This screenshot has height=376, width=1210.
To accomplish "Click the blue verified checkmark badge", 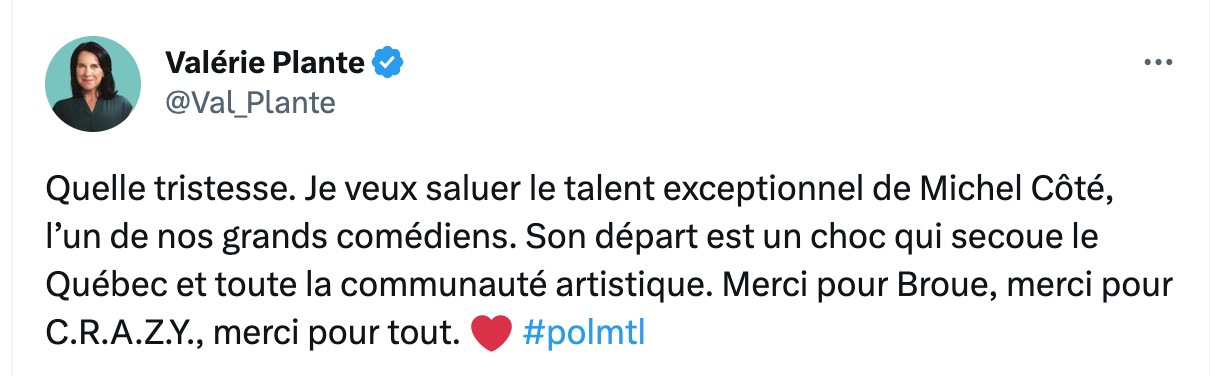I will 388,63.
